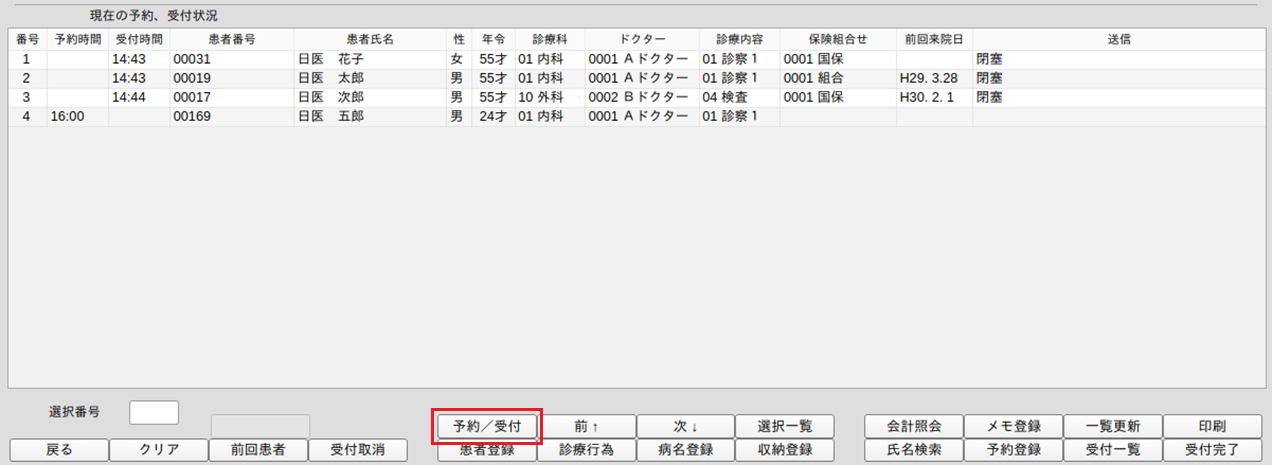Open 病名登録 screen
Viewport: 1272px width, 465px height.
point(685,450)
